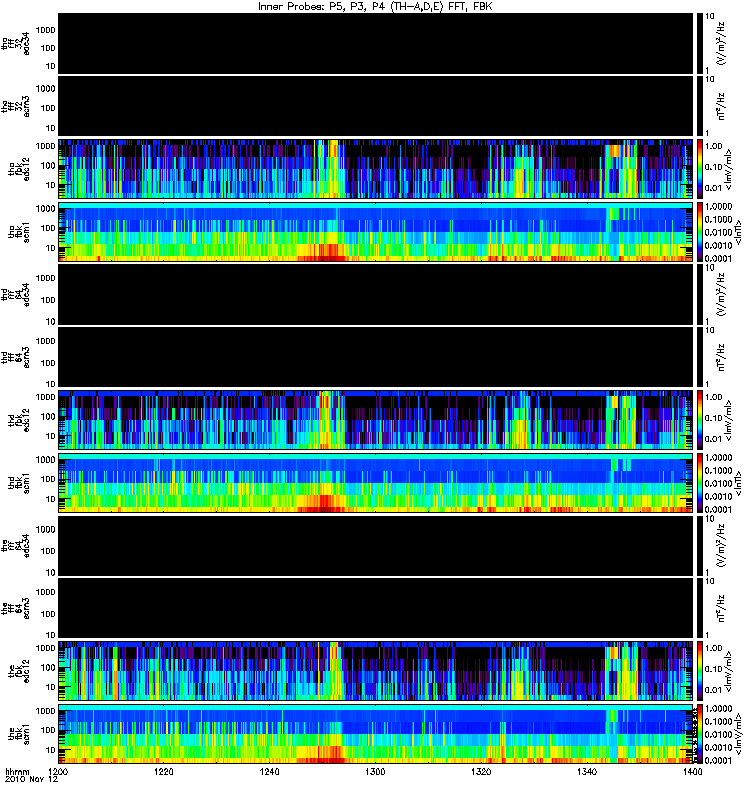The image size is (750, 800).
Task: Click the 0.01 color bar value of tha fbk edc12
Action: click(713, 188)
